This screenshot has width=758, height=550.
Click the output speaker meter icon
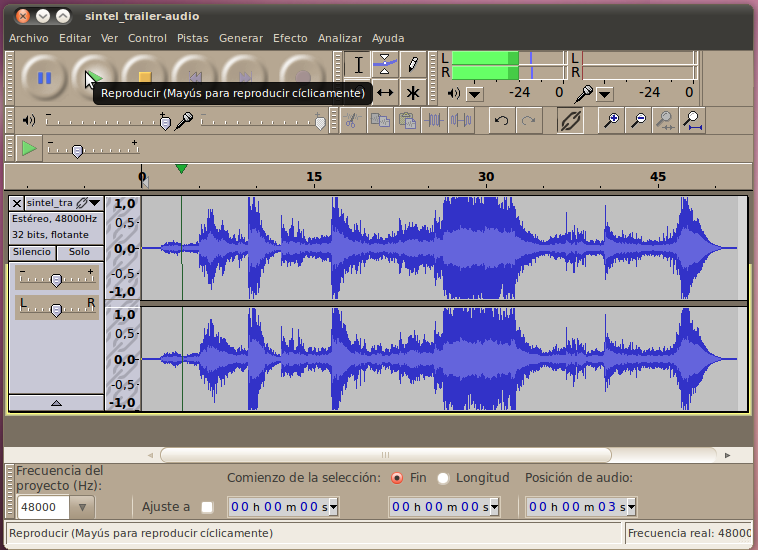click(453, 93)
